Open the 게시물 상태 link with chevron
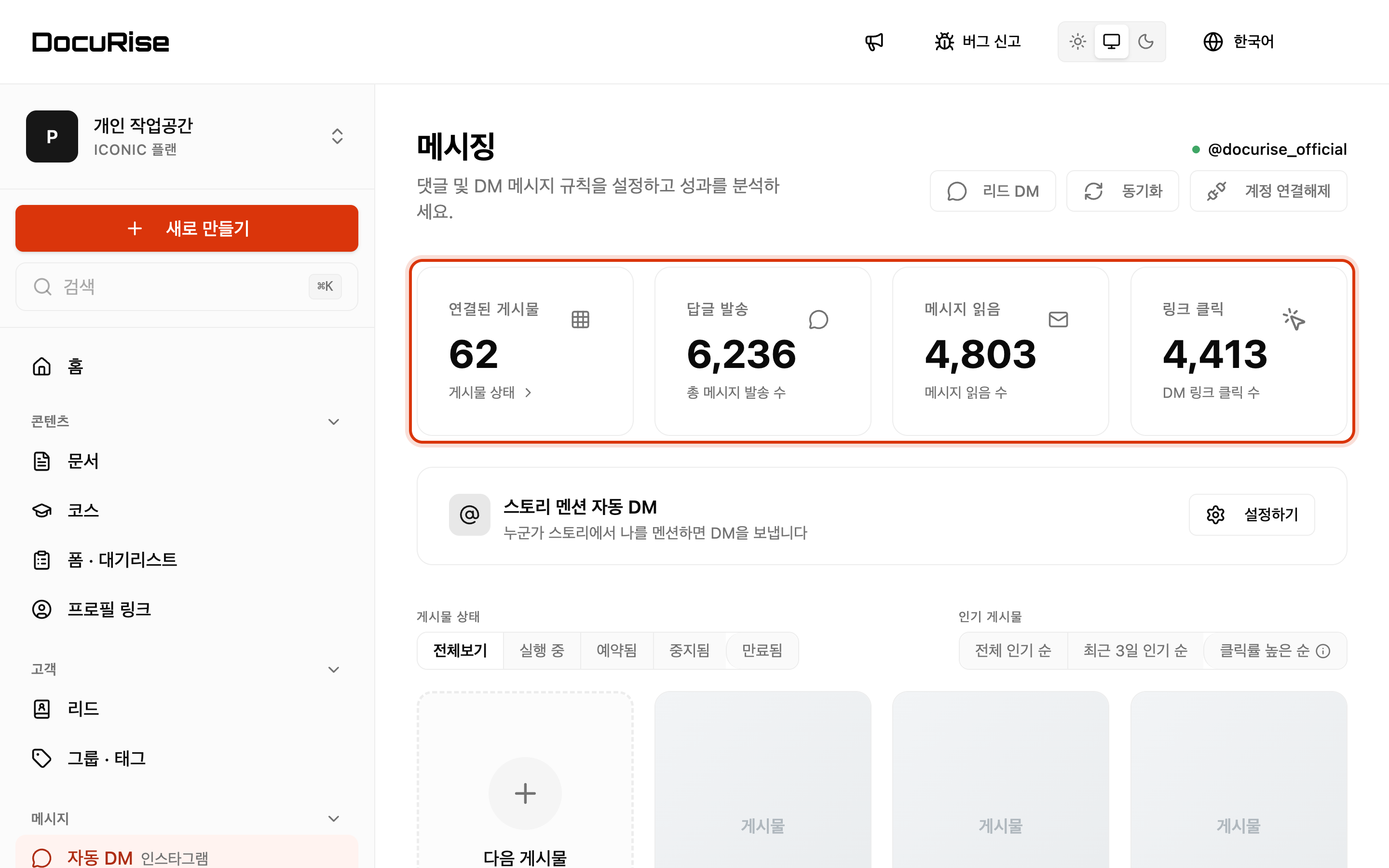This screenshot has width=1389, height=868. click(490, 393)
